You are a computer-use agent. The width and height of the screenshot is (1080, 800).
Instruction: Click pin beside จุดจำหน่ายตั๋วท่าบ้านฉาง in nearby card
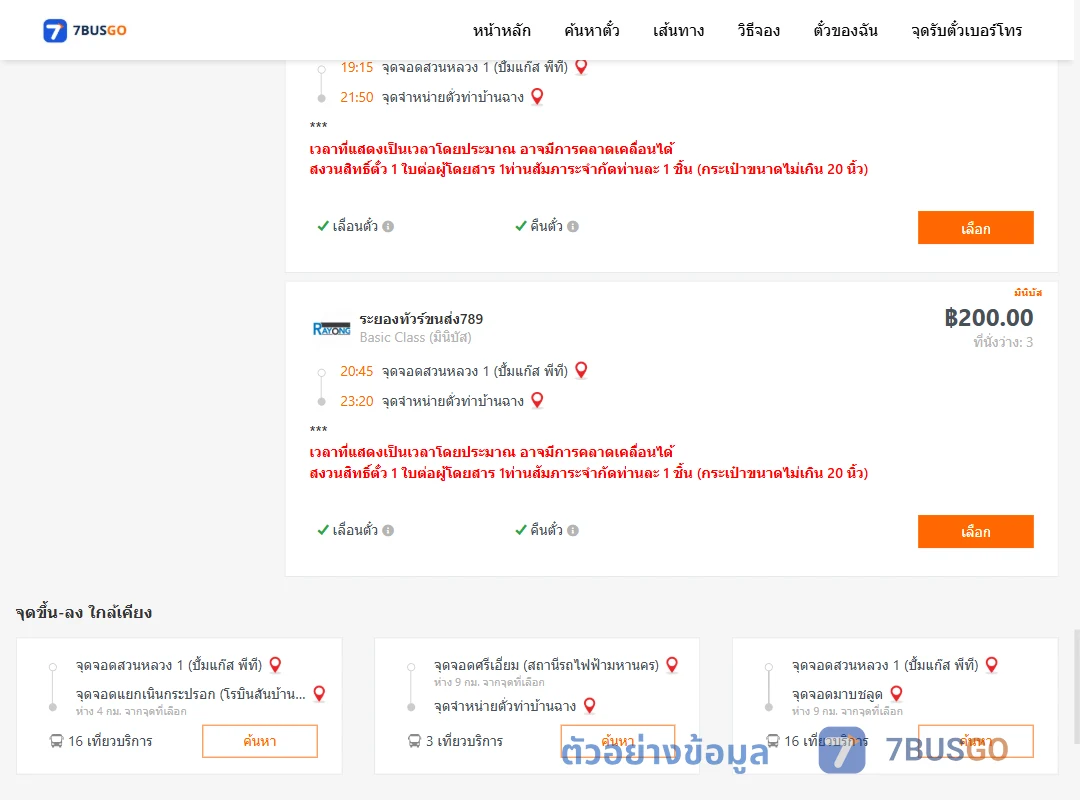coord(590,706)
